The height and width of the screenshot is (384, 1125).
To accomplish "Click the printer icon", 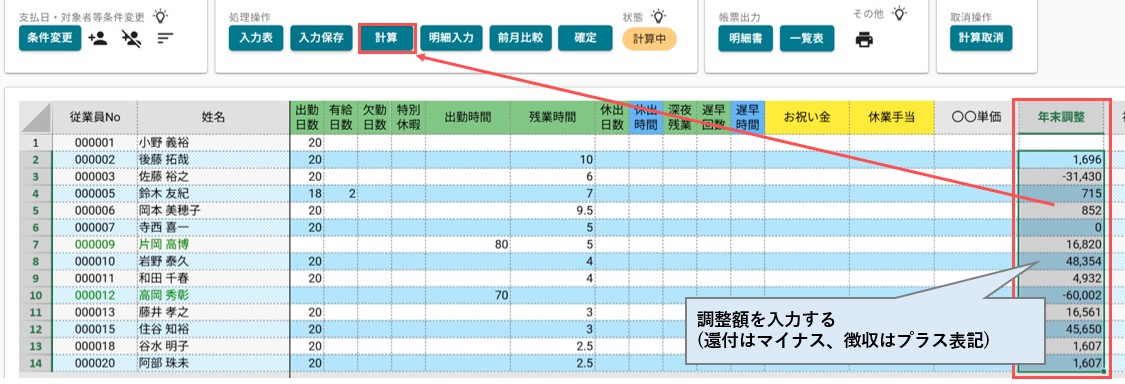I will [x=864, y=39].
